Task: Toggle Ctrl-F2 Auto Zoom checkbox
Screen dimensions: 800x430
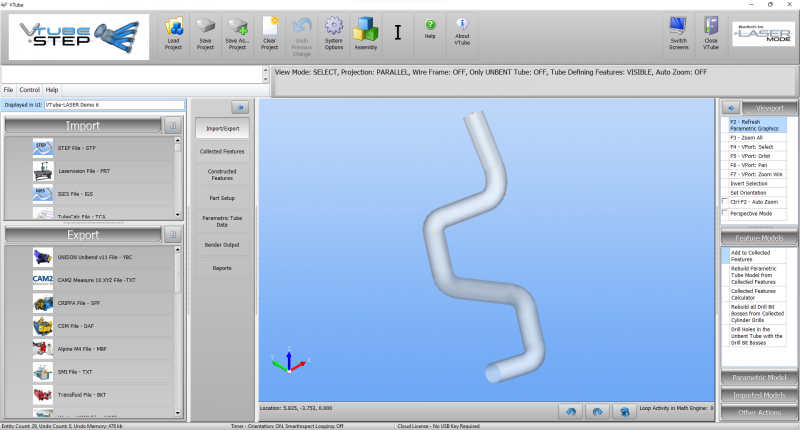Action: 725,201
